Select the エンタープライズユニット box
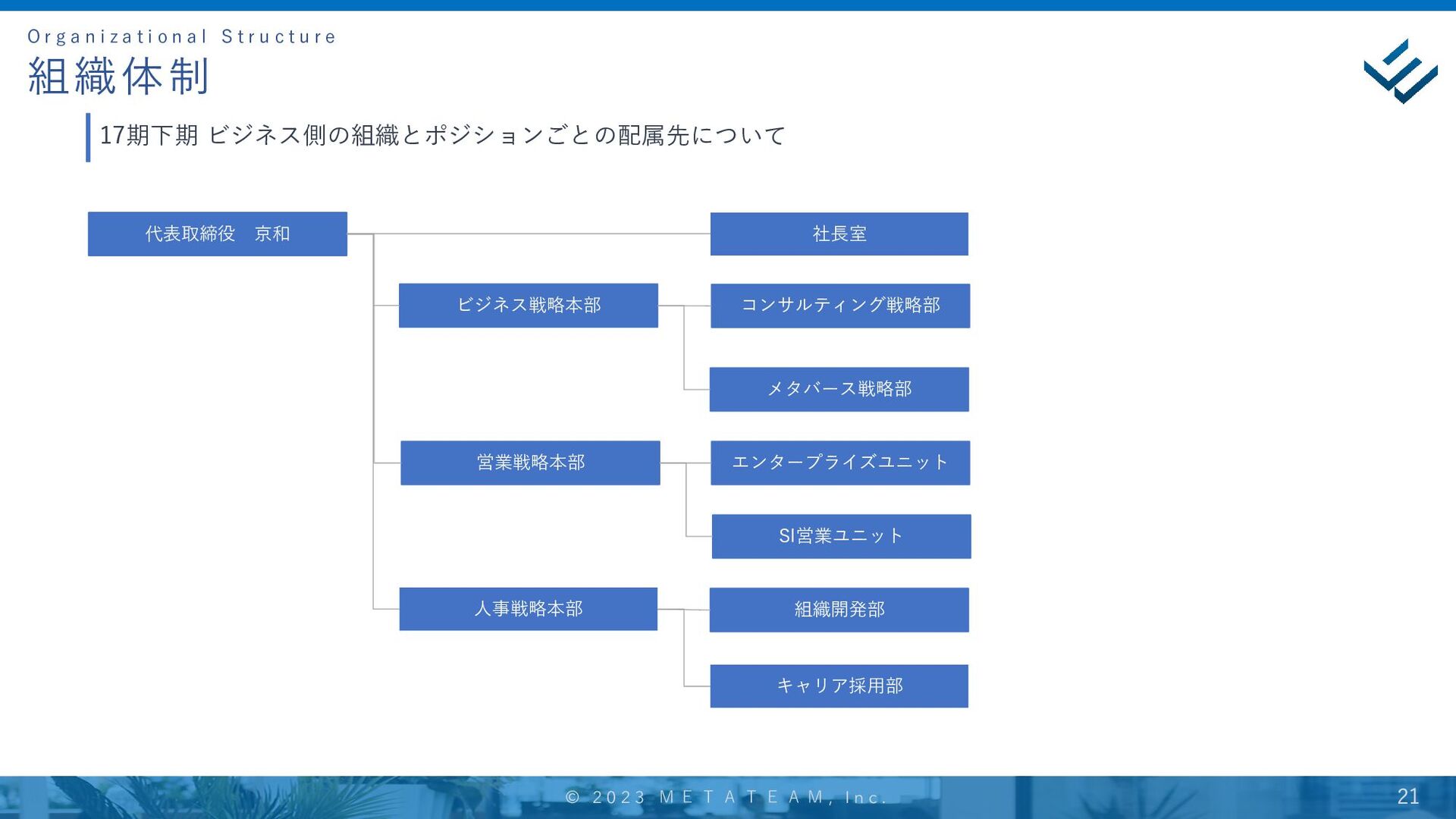Image resolution: width=1456 pixels, height=819 pixels. pos(840,463)
